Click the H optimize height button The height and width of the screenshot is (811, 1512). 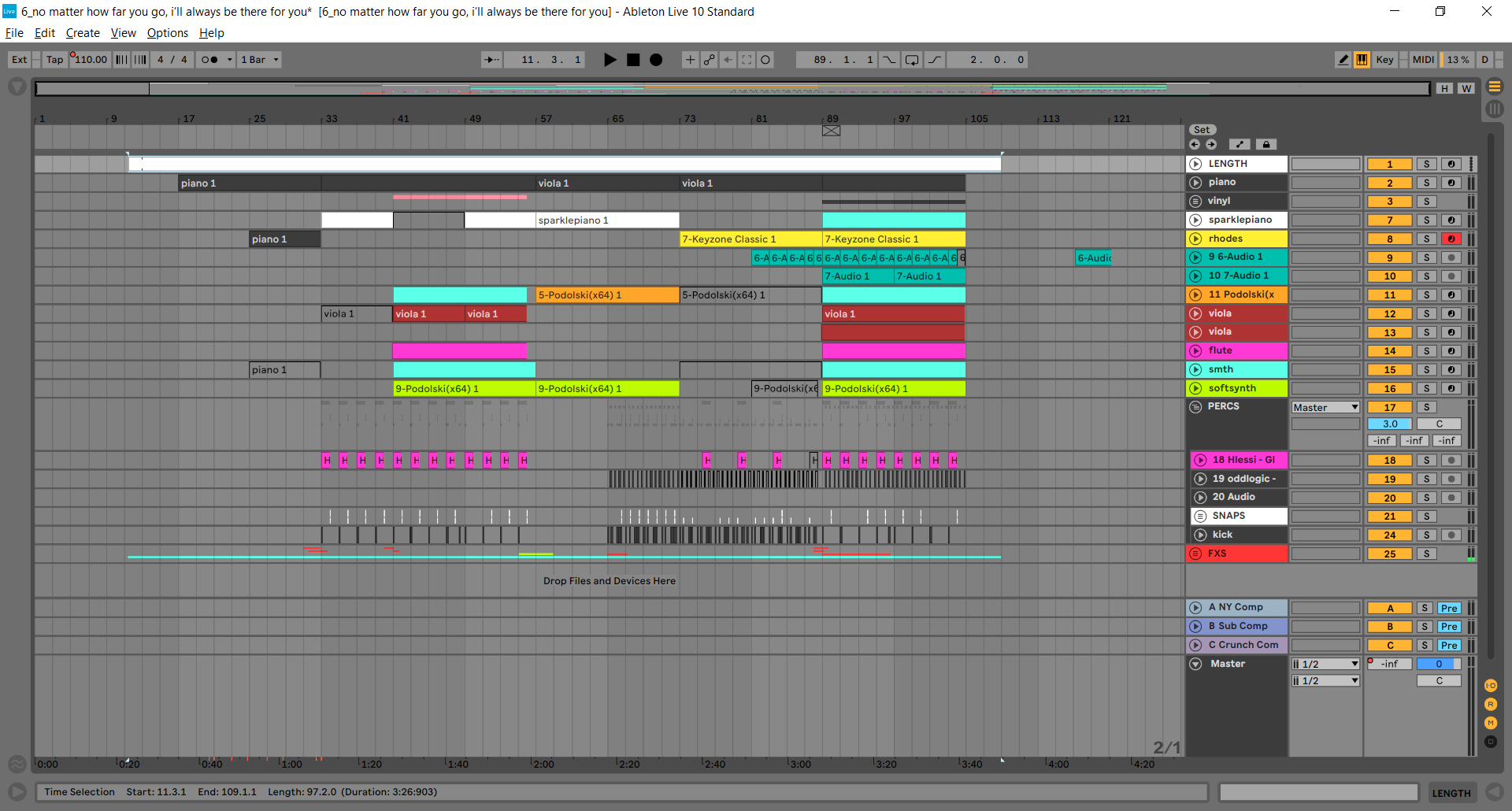pyautogui.click(x=1444, y=89)
